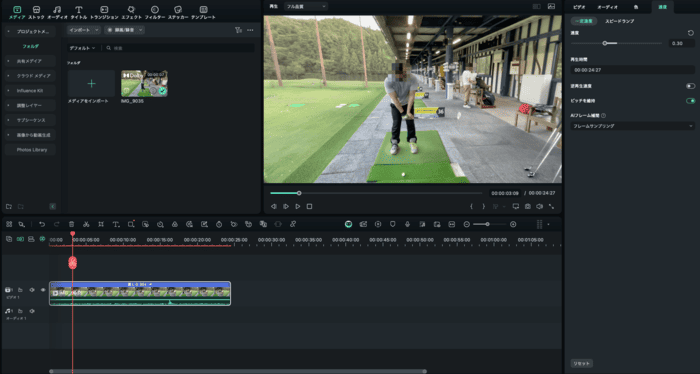
Task: Open the デフォルト sort dropdown
Action: click(82, 48)
